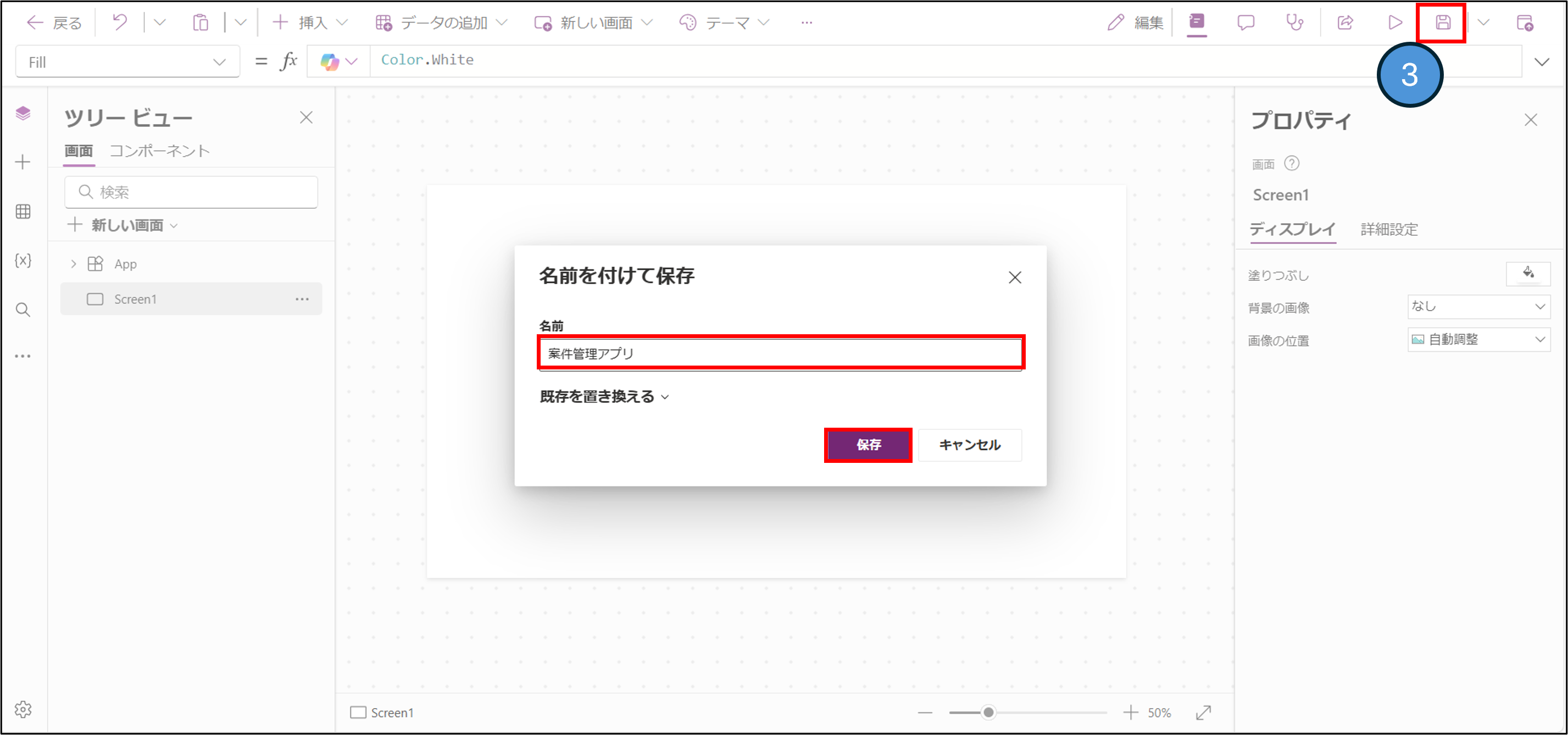
Task: Open Variables pane from left sidebar
Action: (23, 261)
